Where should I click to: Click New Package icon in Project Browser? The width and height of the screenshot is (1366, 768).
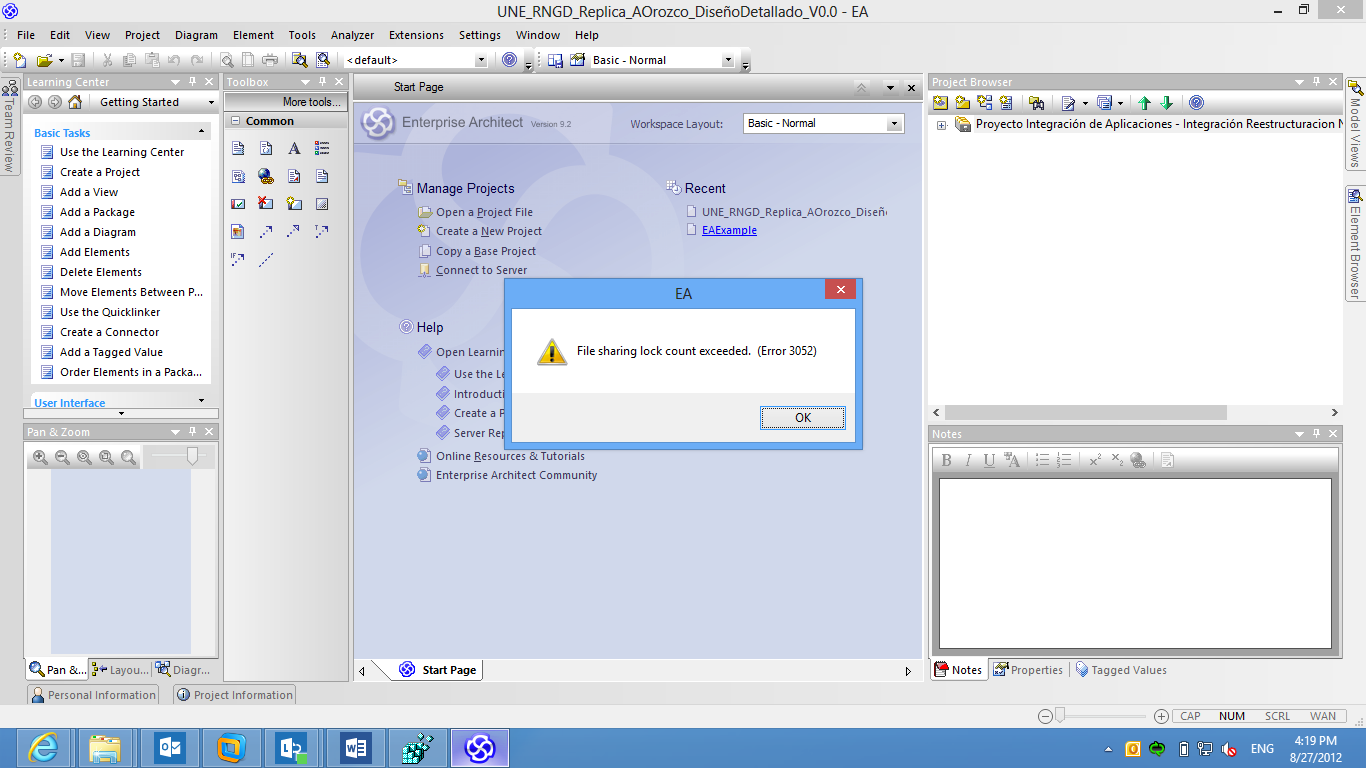962,102
